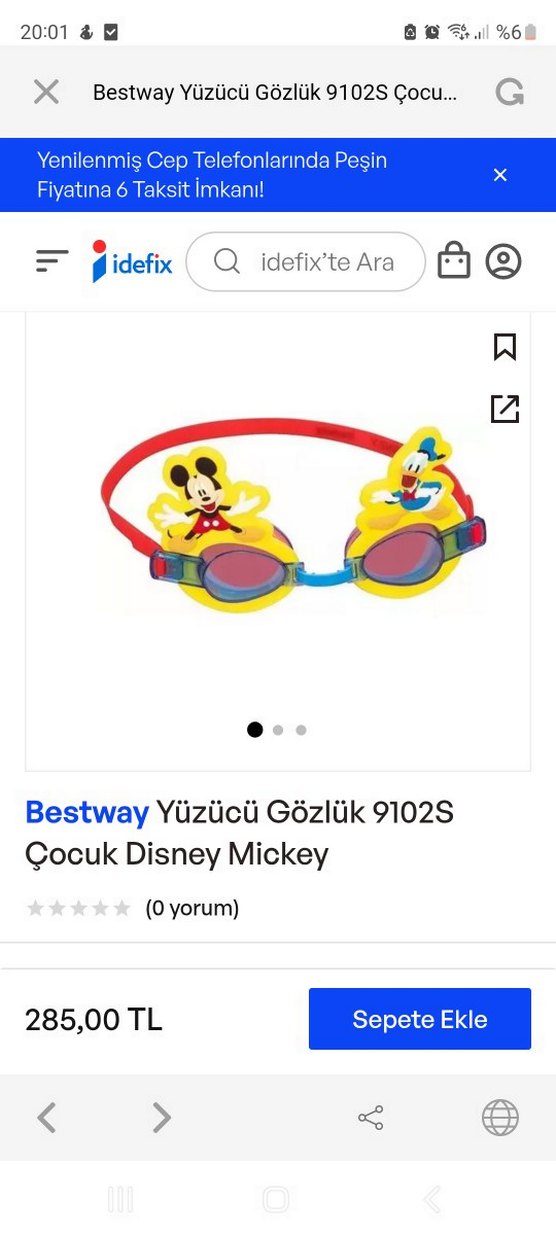
Task: Open the user account profile icon
Action: [x=504, y=262]
